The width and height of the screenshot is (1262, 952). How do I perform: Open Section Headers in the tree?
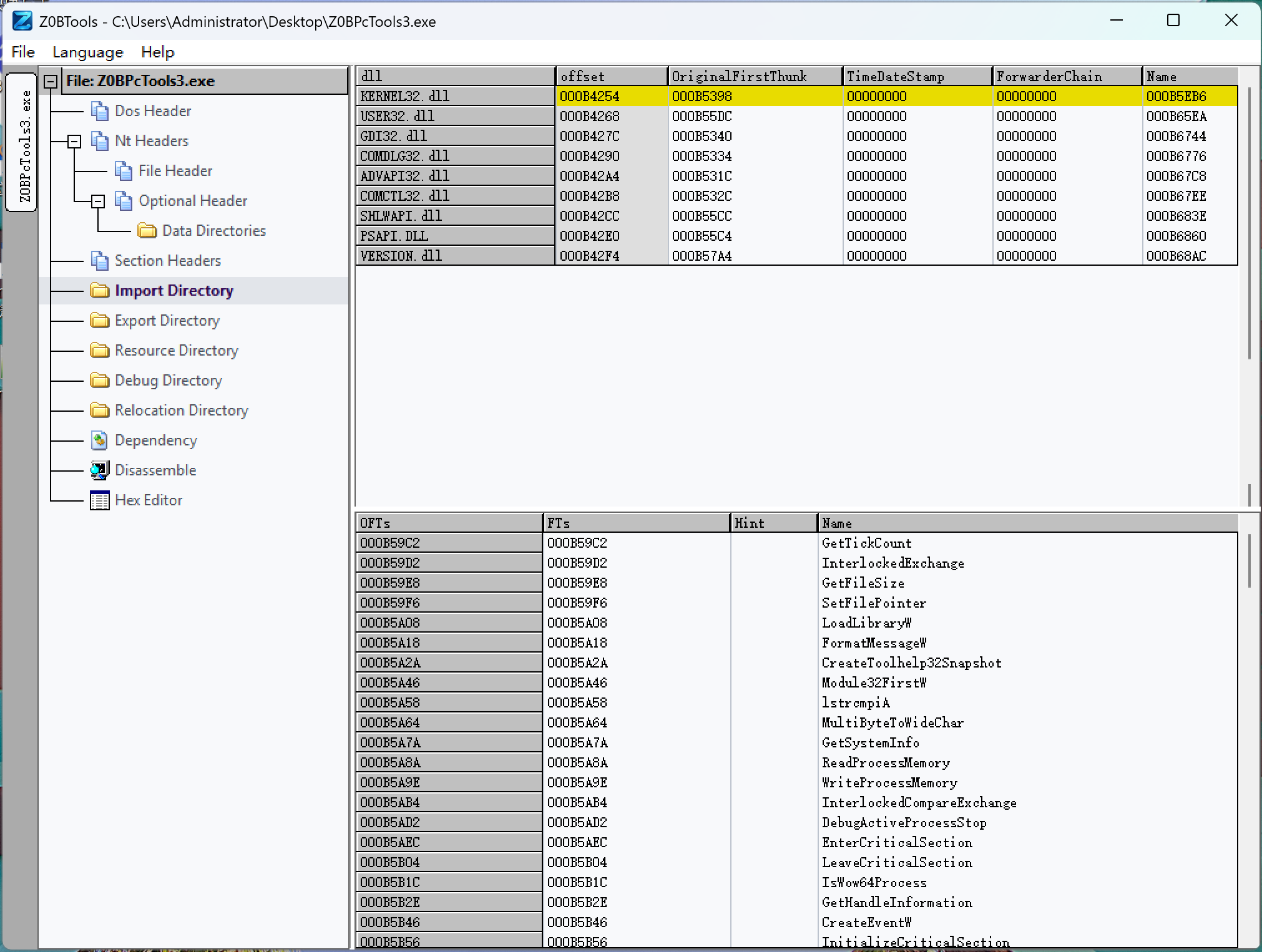(168, 261)
